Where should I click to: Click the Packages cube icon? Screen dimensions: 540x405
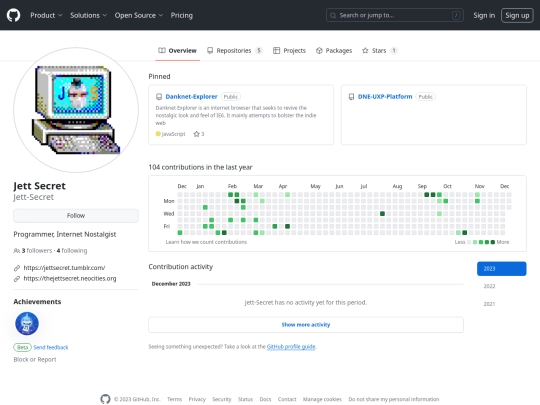click(x=319, y=51)
